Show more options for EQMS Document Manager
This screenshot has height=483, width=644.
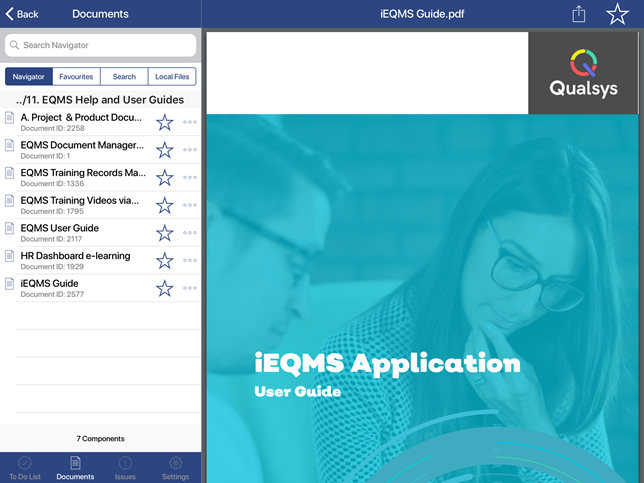click(190, 150)
